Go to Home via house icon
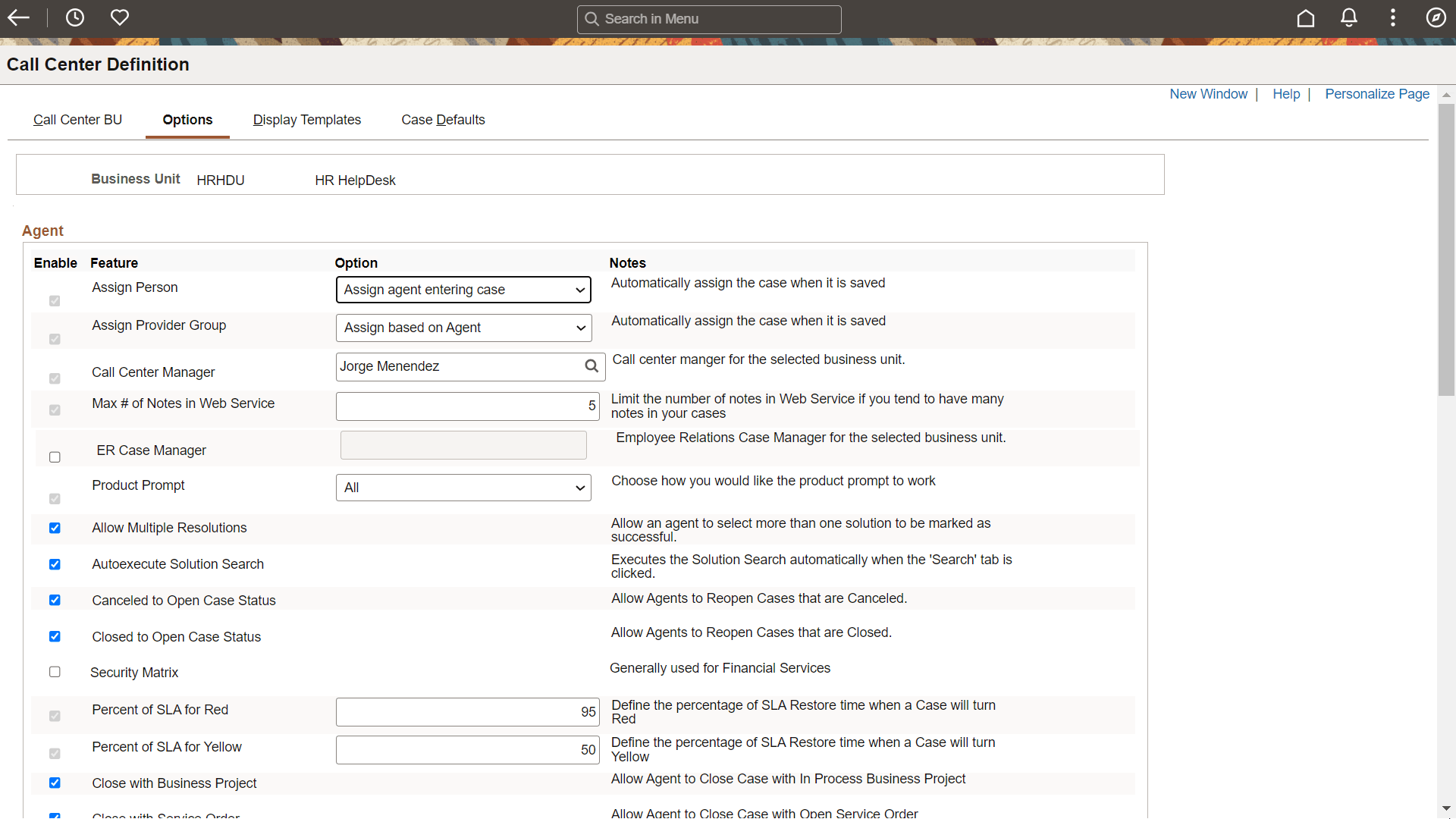 [1305, 18]
